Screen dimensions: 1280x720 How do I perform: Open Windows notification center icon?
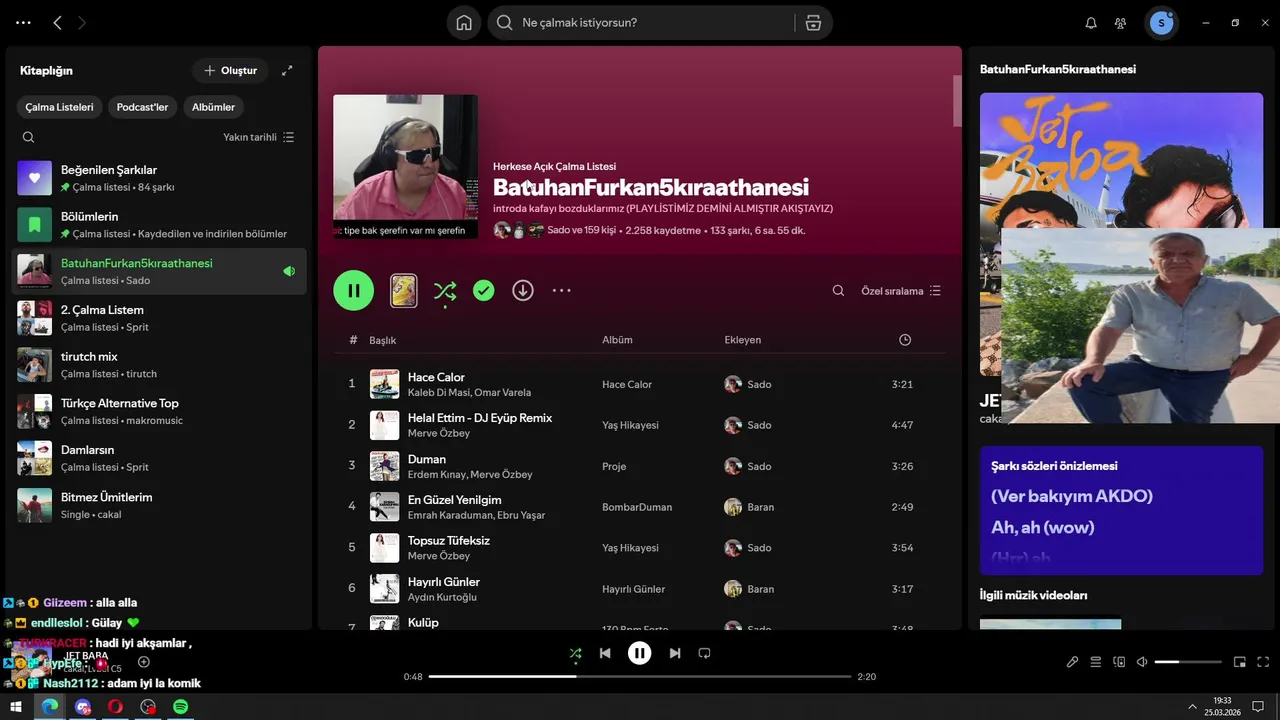coord(1257,706)
